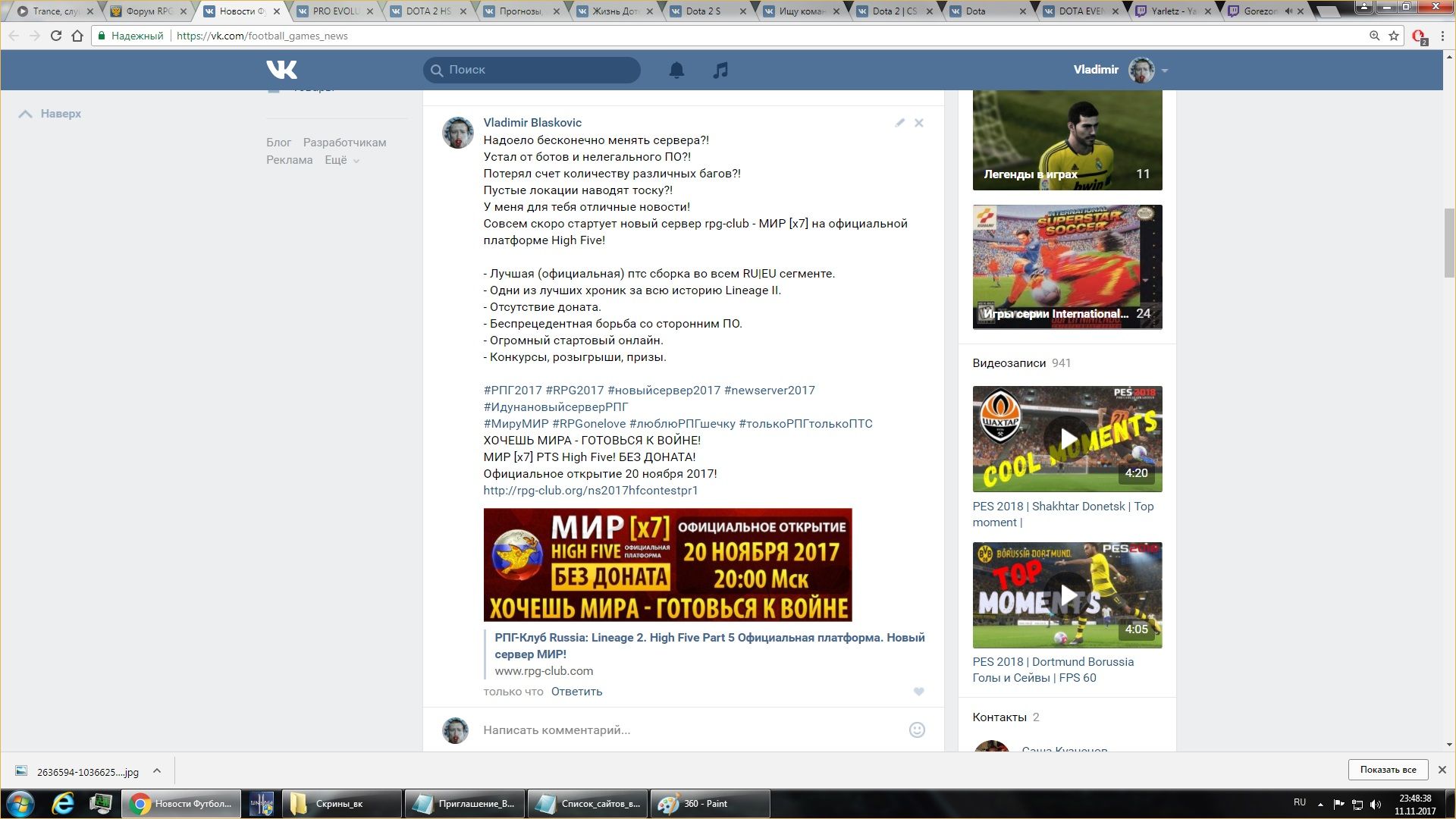Viewport: 1456px width, 819px height.
Task: Open the Opera-style extension icon
Action: click(x=1419, y=36)
